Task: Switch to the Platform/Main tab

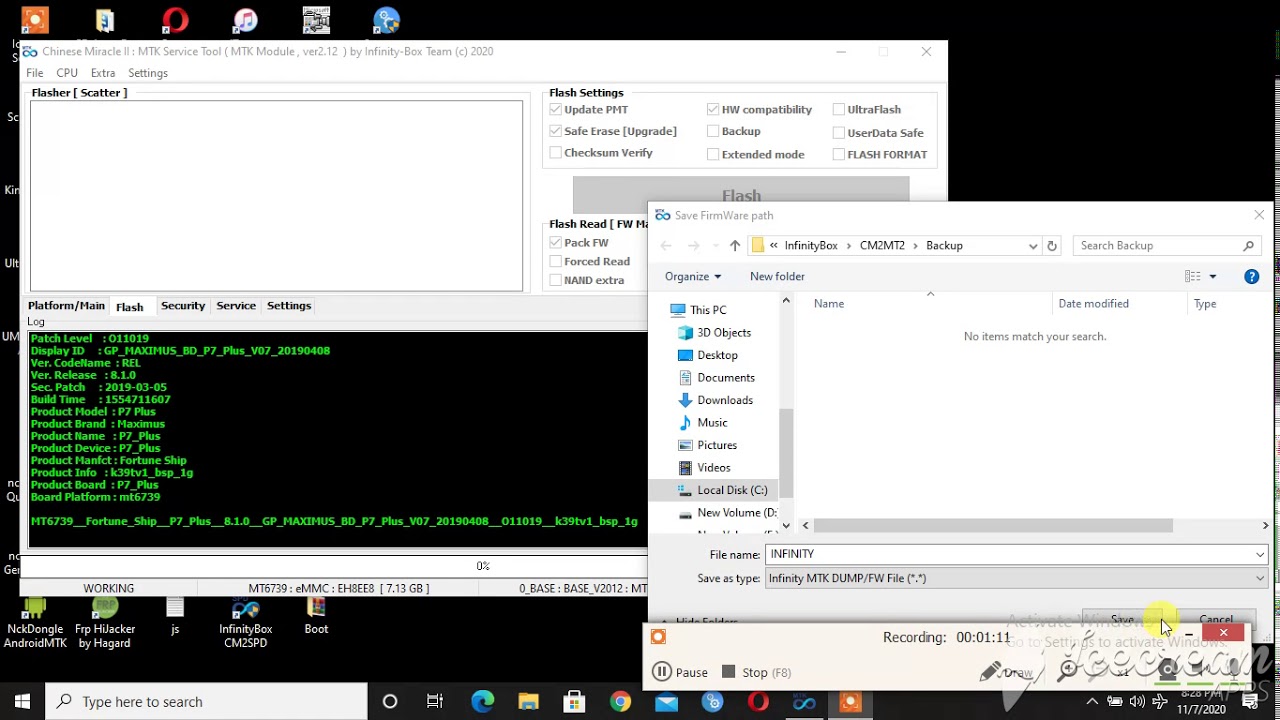Action: coord(66,306)
